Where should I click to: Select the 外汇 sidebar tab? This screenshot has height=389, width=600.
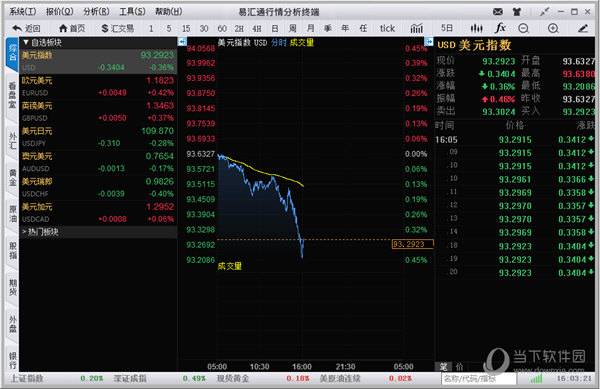click(13, 141)
